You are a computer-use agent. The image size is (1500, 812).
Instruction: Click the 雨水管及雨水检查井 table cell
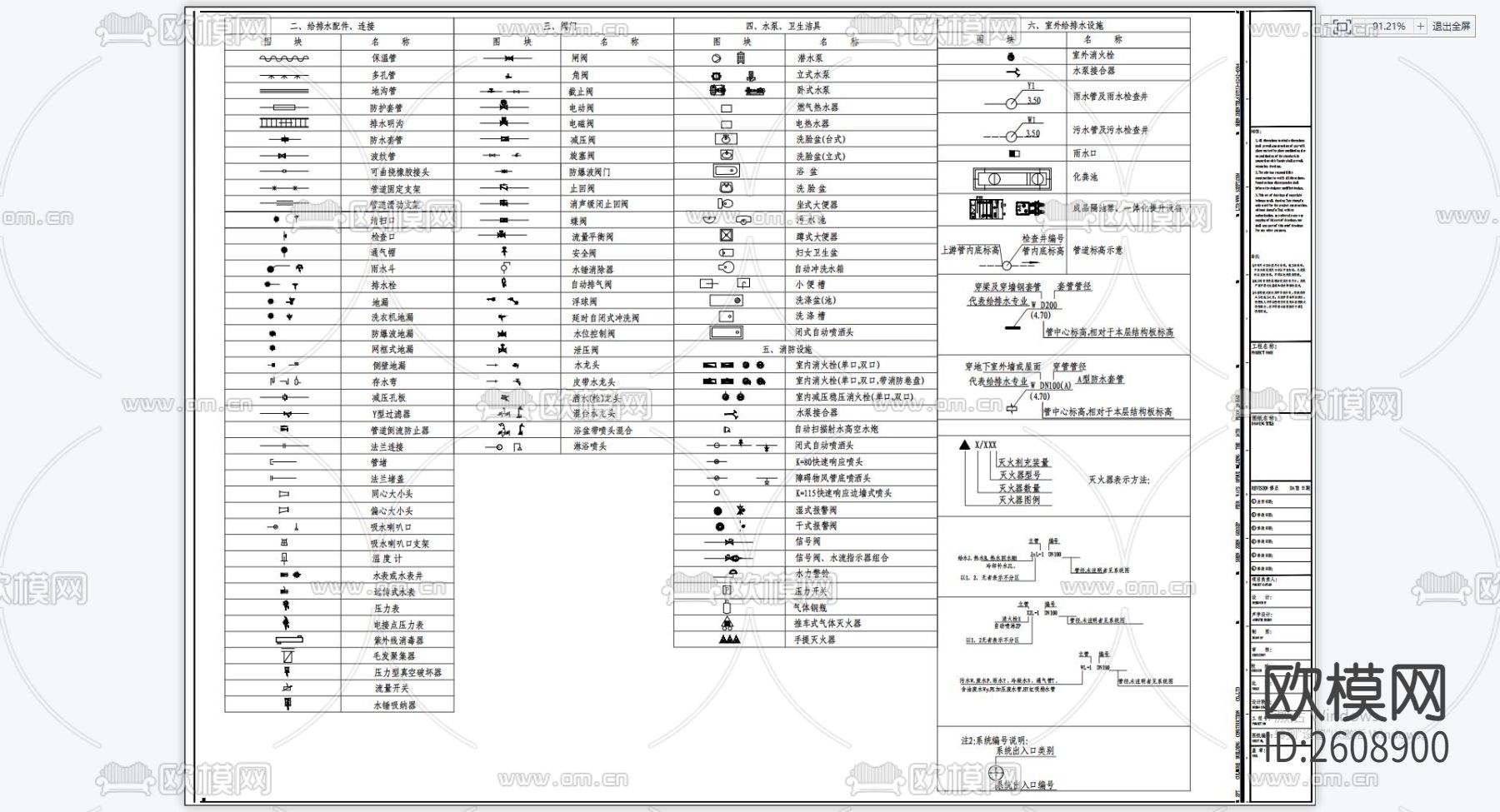point(1127,97)
